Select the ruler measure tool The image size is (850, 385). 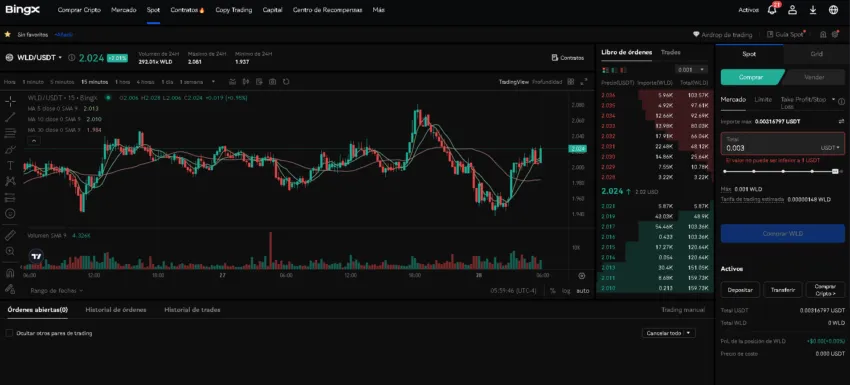point(10,235)
